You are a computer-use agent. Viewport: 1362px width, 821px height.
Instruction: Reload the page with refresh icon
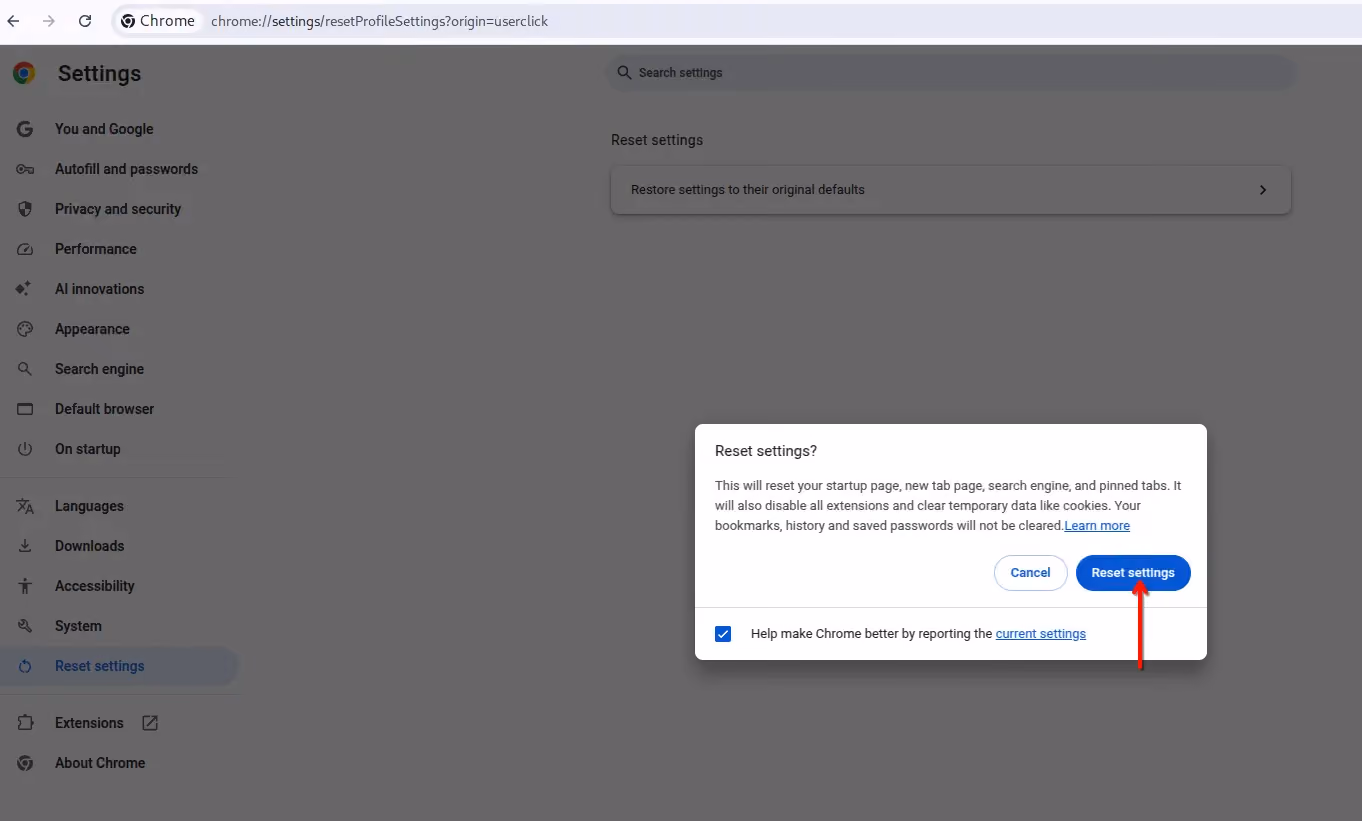(x=85, y=21)
